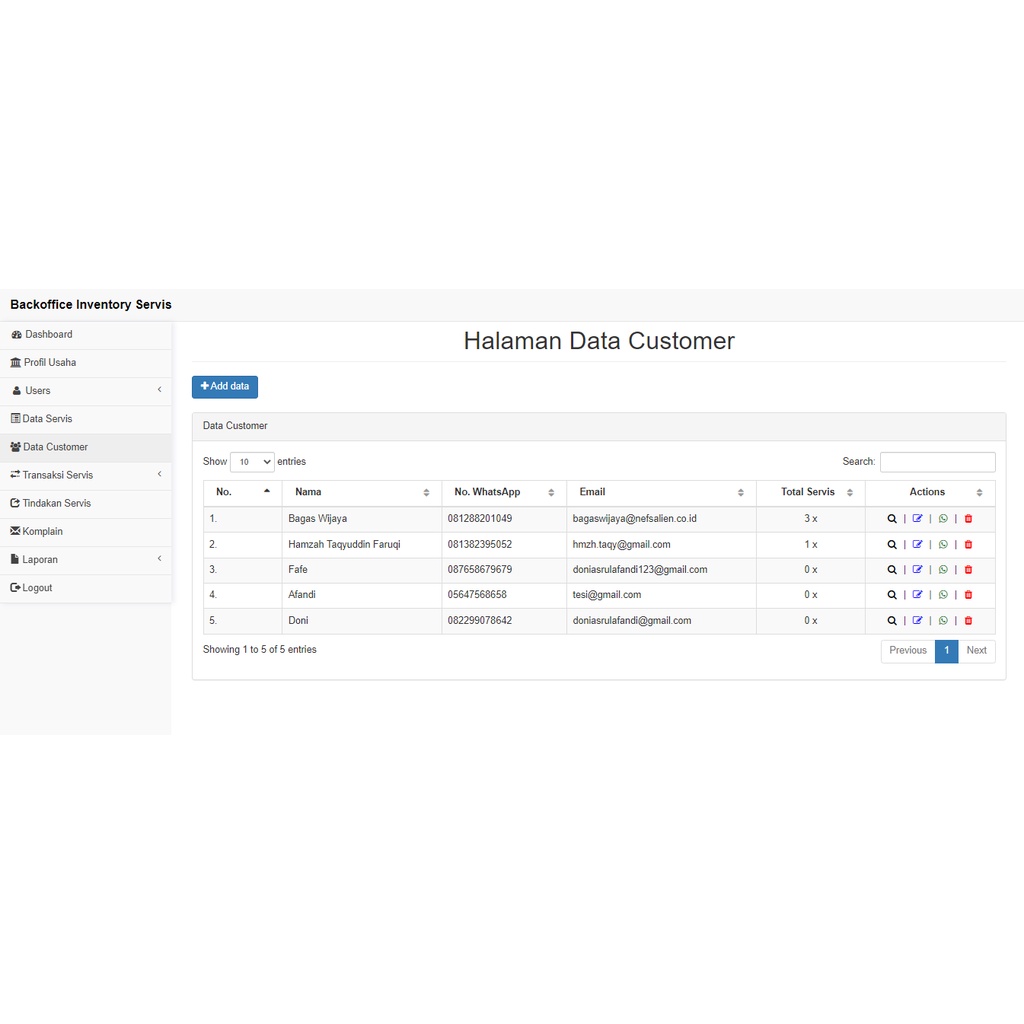Open the Komplain menu item
Screen dimensions: 1024x1024
[86, 531]
